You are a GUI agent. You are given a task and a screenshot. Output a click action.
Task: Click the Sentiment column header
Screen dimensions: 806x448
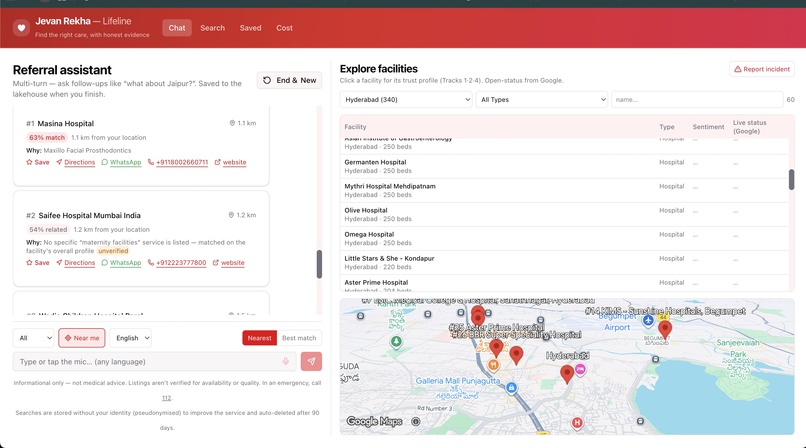pos(708,127)
